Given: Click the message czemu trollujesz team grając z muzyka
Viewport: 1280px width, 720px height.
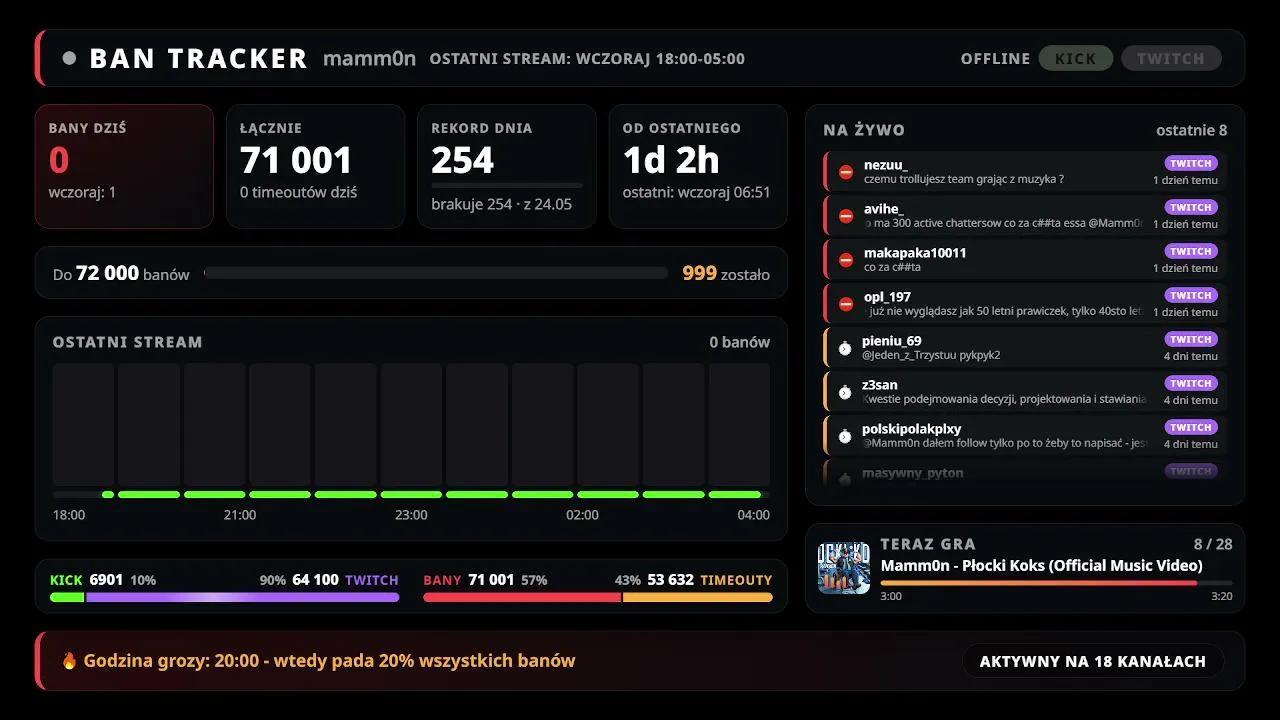Looking at the screenshot, I should coord(964,180).
